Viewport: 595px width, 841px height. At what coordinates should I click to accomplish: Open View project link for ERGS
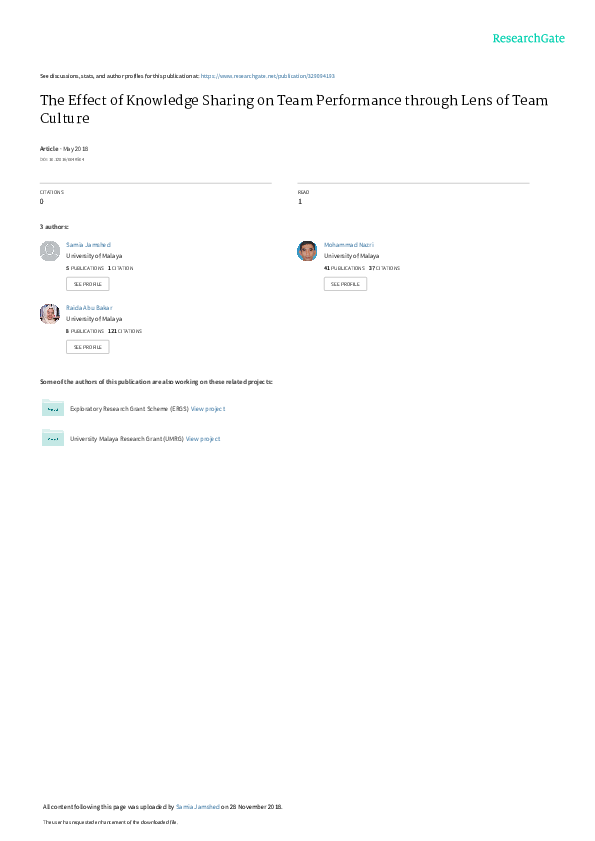208,409
